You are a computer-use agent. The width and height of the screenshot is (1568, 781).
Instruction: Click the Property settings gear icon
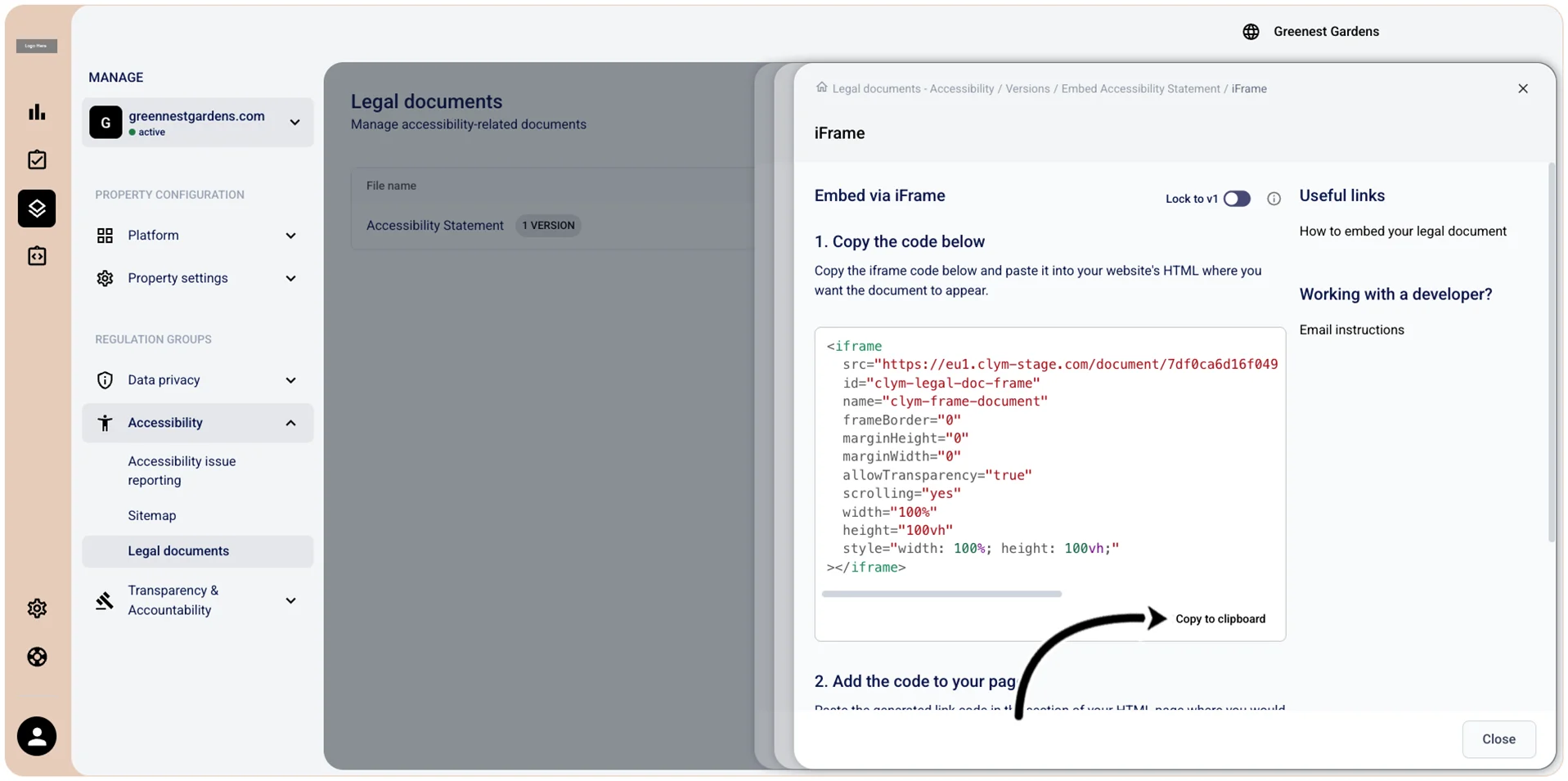105,278
